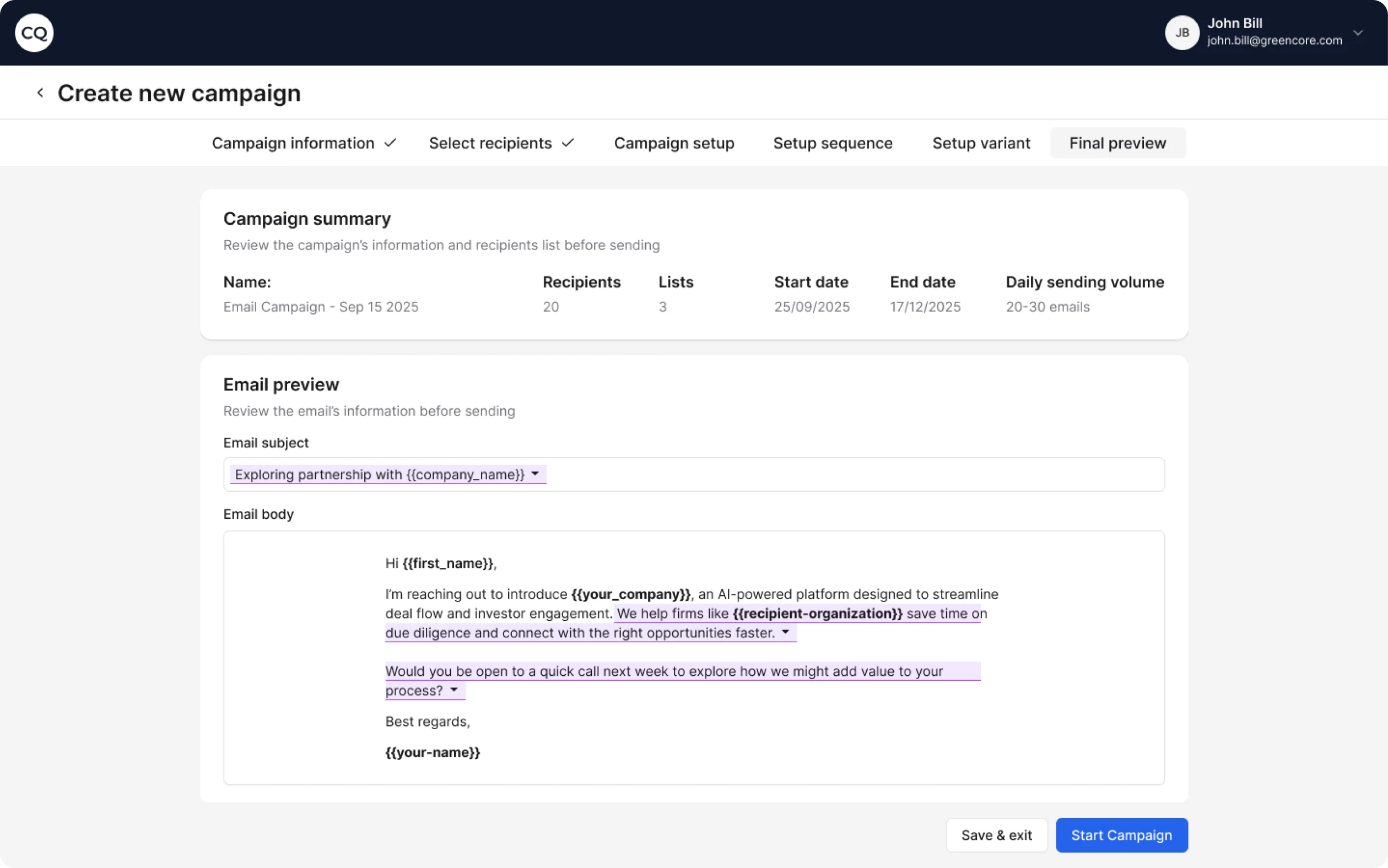The height and width of the screenshot is (868, 1388).
Task: Expand the John Bill account menu chevron
Action: tap(1358, 32)
